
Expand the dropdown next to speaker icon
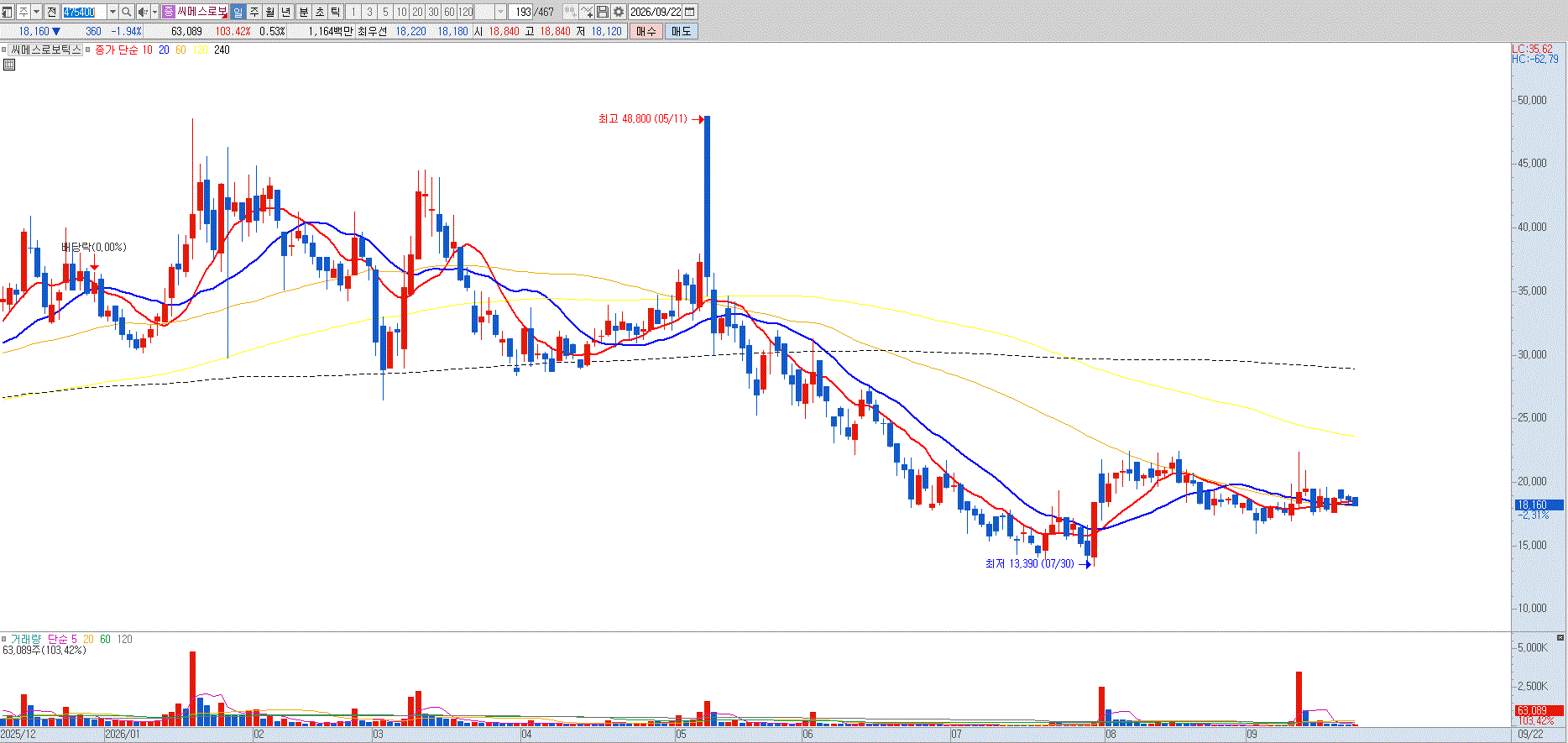[154, 12]
